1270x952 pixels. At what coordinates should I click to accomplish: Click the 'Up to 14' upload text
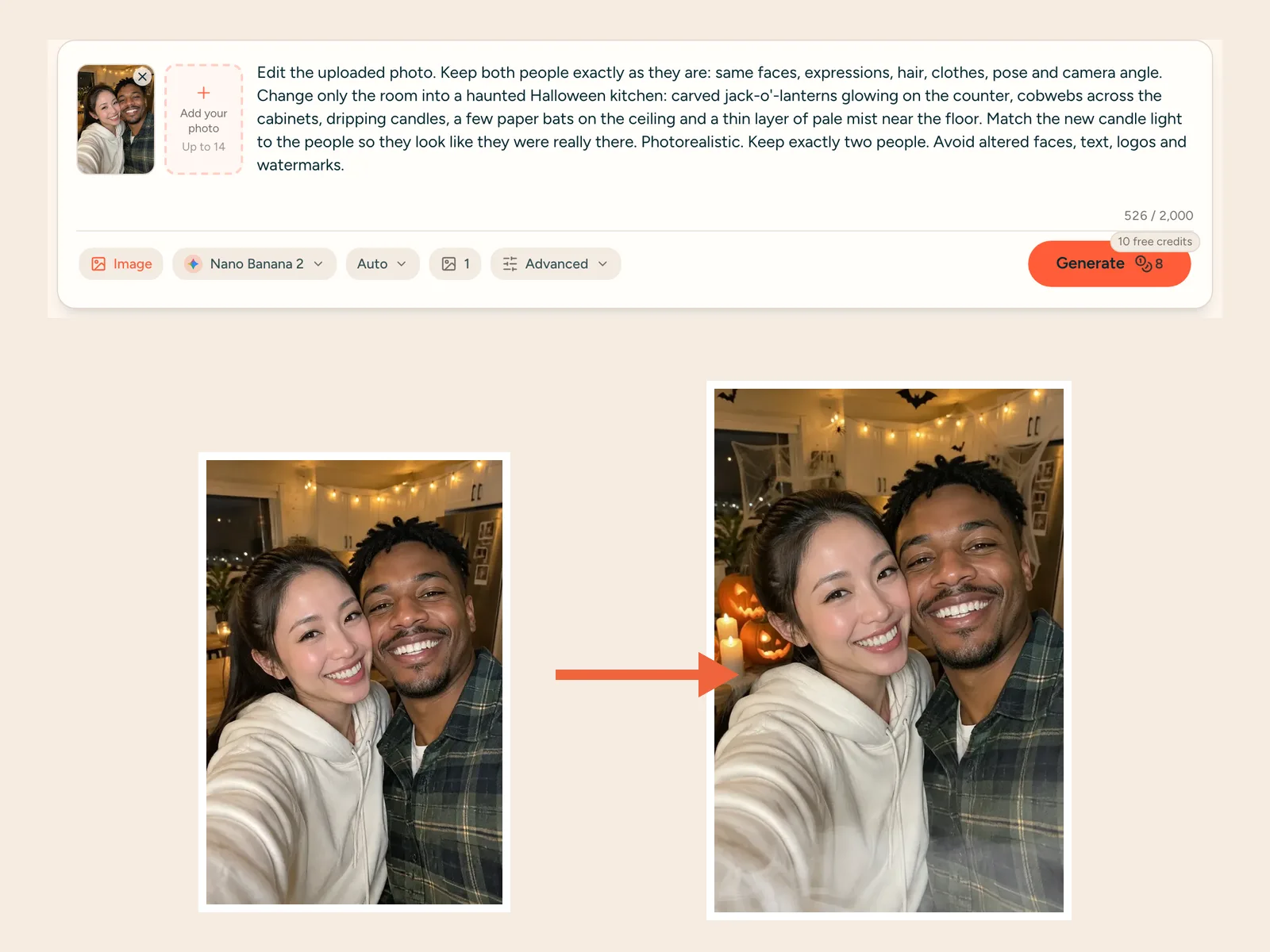203,147
